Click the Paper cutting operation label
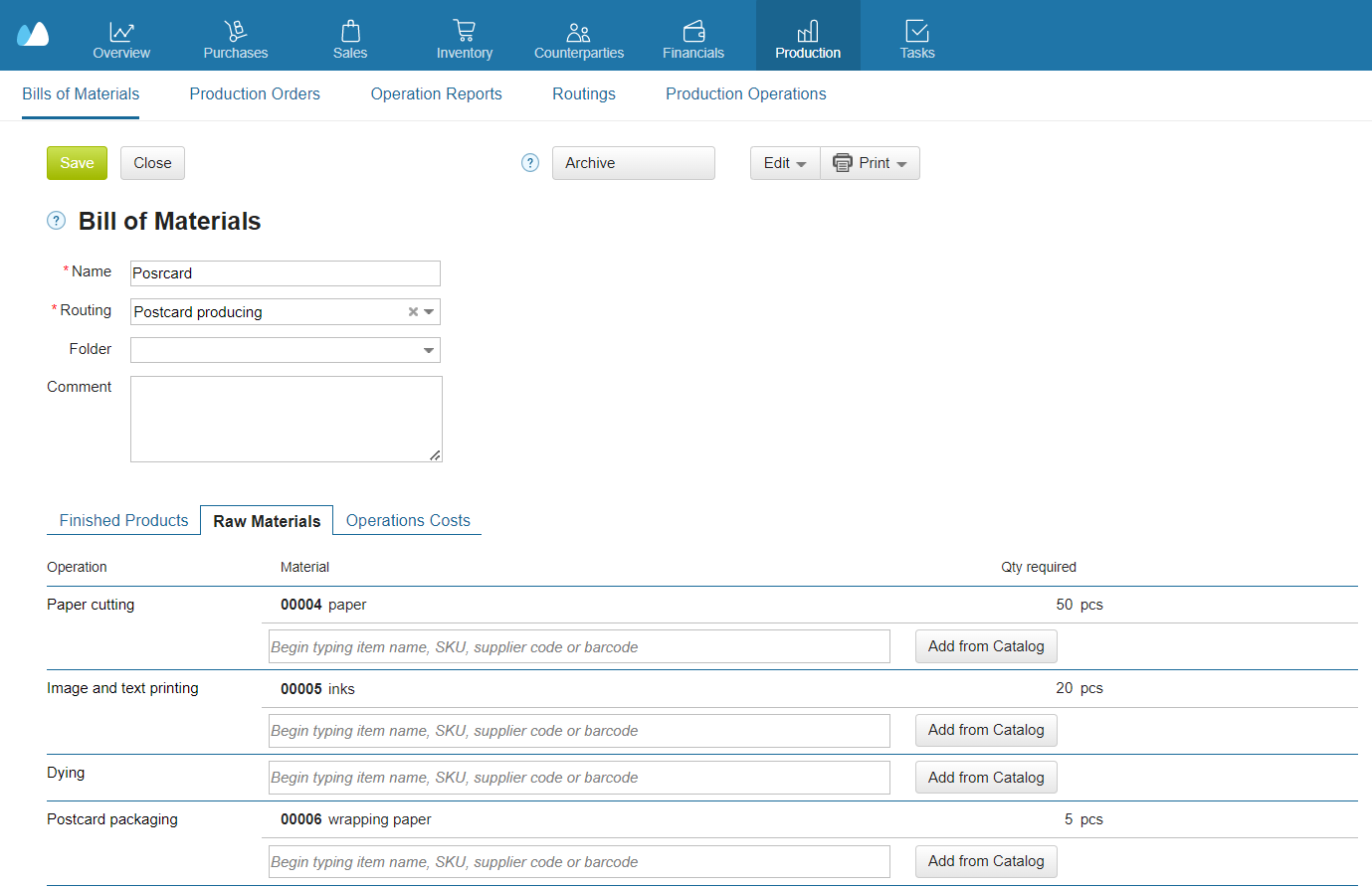Screen dimensions: 1372x888 tap(91, 605)
